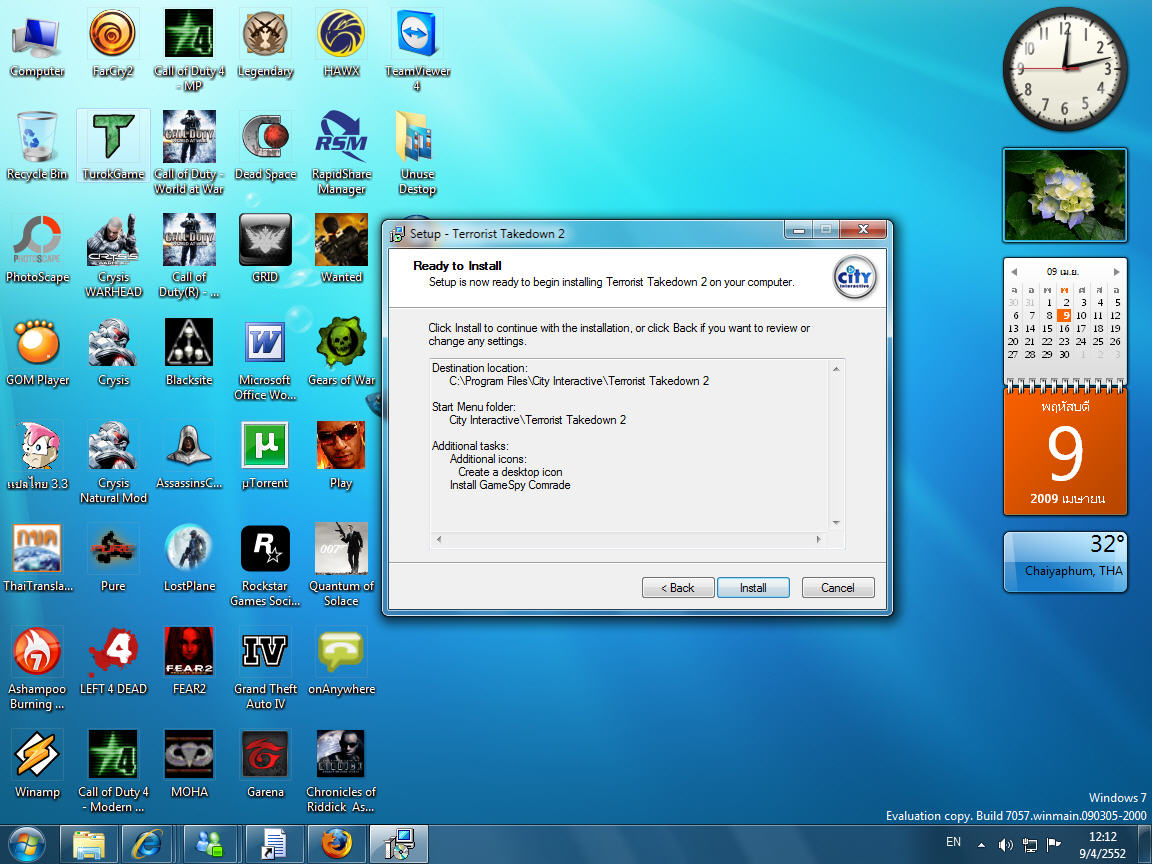Select the LEFT 4 DEAD icon
Viewport: 1152px width, 864px height.
(113, 661)
